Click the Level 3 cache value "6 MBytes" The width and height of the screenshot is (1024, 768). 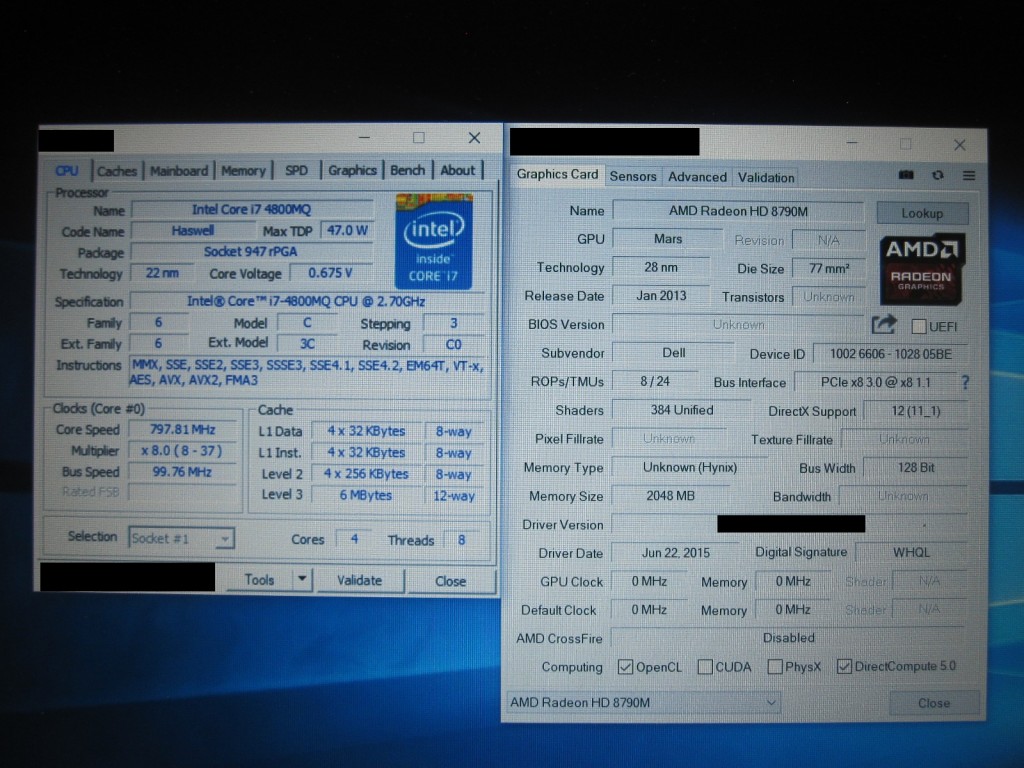point(366,495)
